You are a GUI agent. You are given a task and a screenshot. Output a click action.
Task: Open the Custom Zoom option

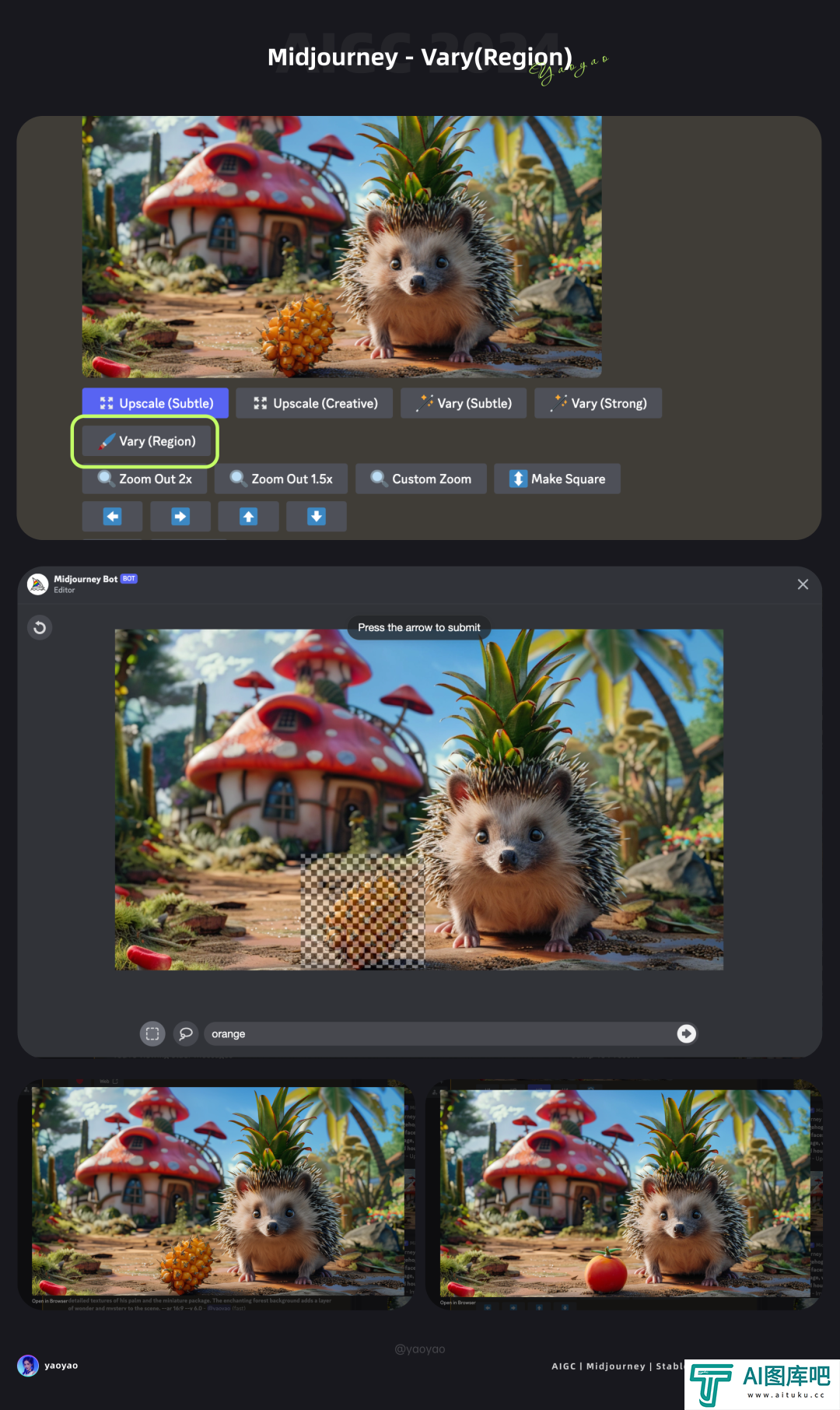tap(421, 479)
